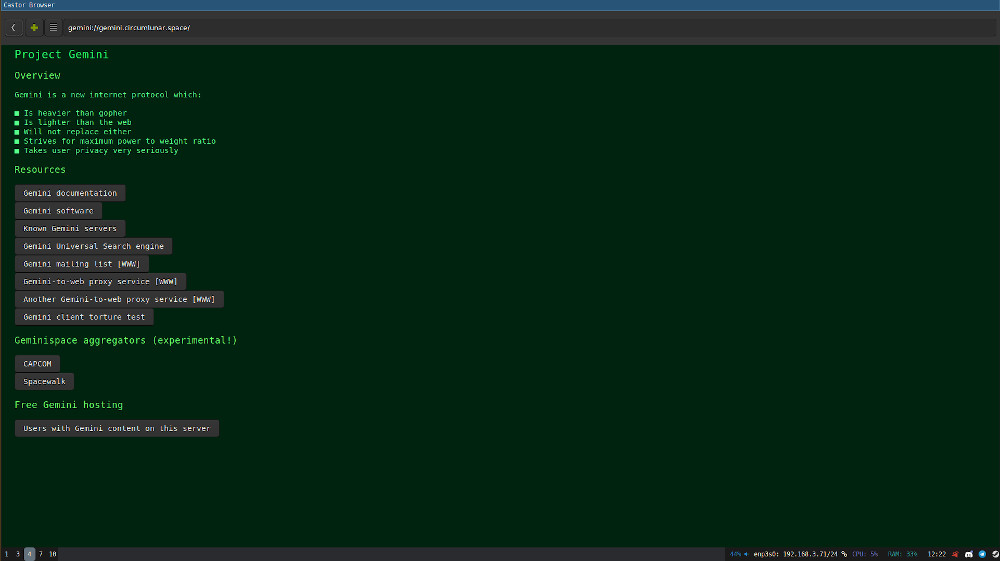
Task: Click the bullet 'Will not replace either'
Action: 78,132
